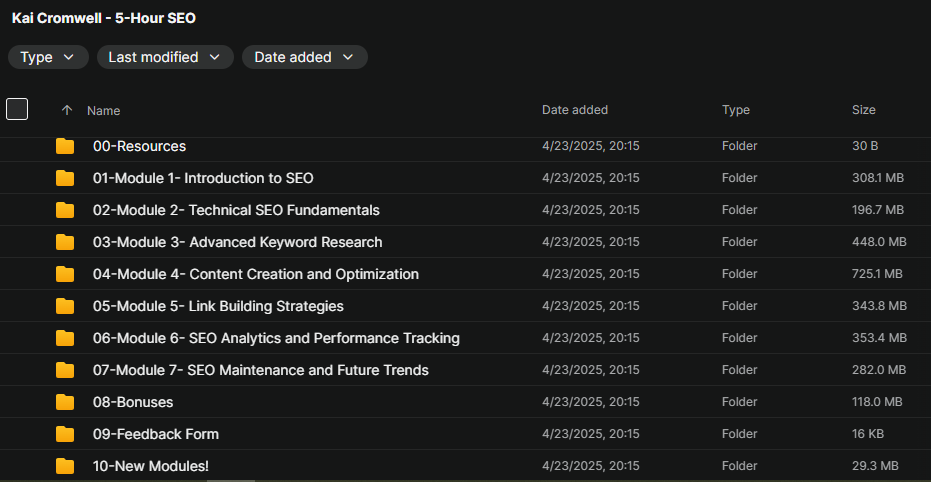Sort by the Type column header
The width and height of the screenshot is (931, 482).
[x=736, y=110]
